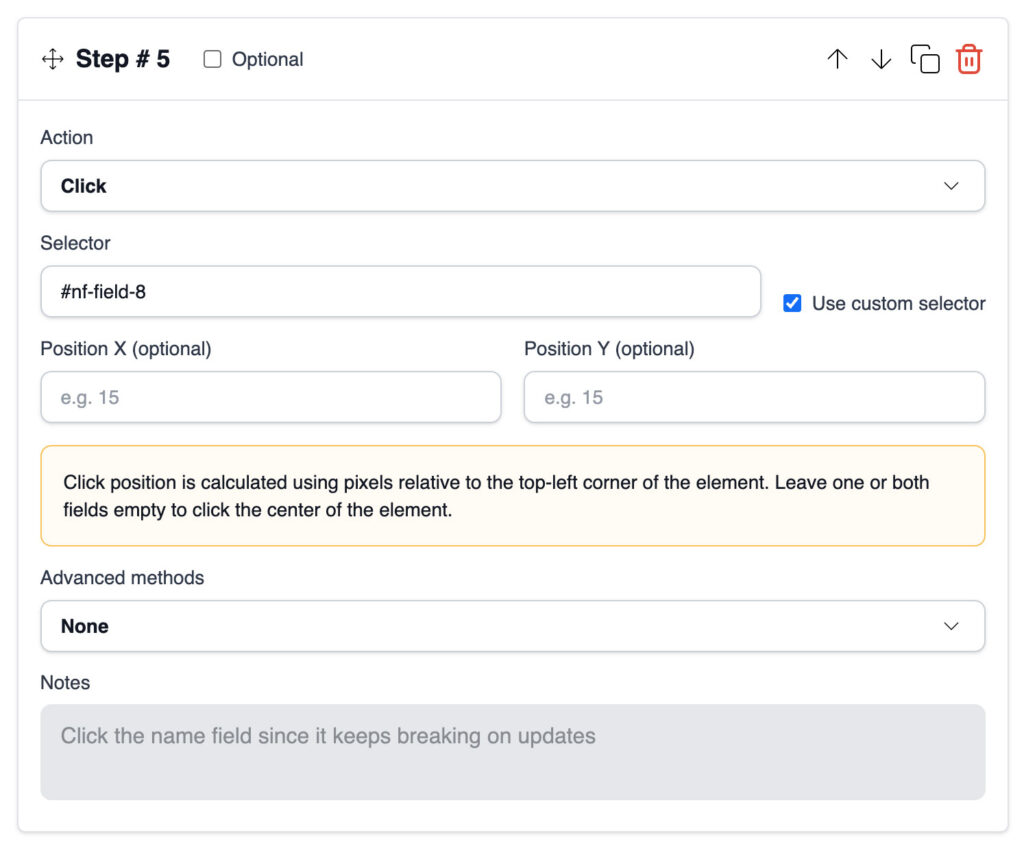
Task: Select the Notes text area
Action: click(x=512, y=752)
